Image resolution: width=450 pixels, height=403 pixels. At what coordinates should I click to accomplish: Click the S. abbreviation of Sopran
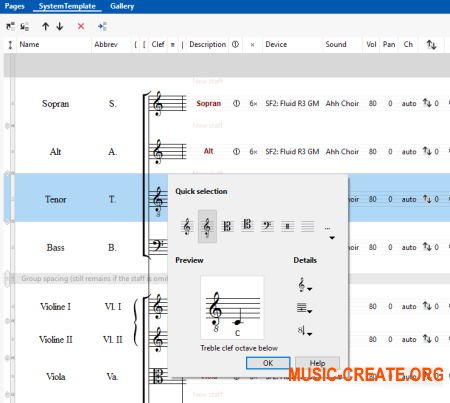113,104
